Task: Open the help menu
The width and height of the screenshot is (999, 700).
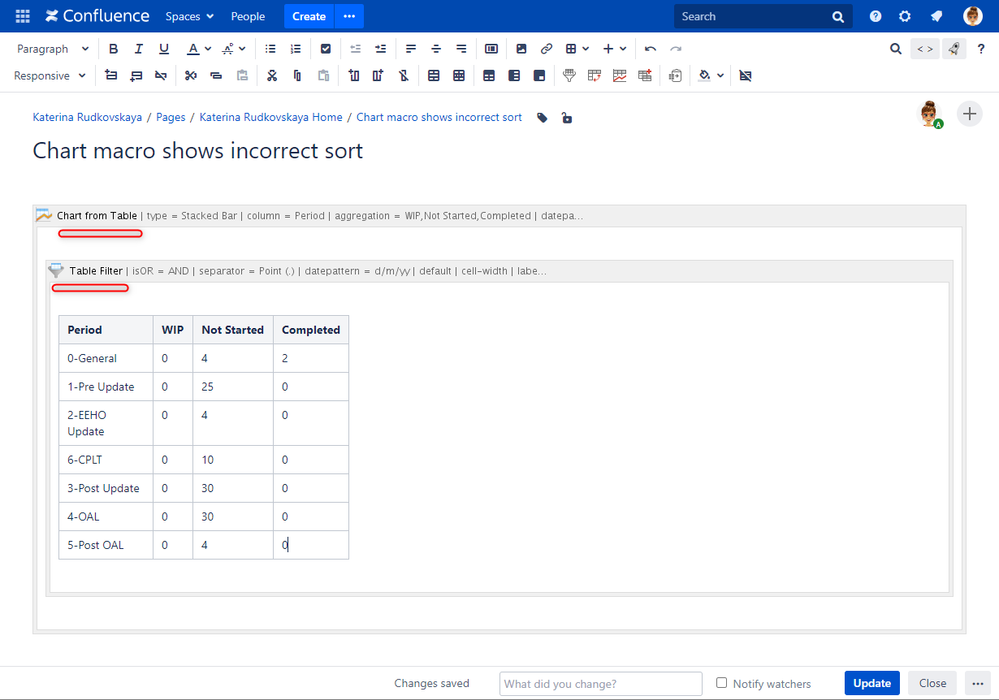Action: (875, 17)
